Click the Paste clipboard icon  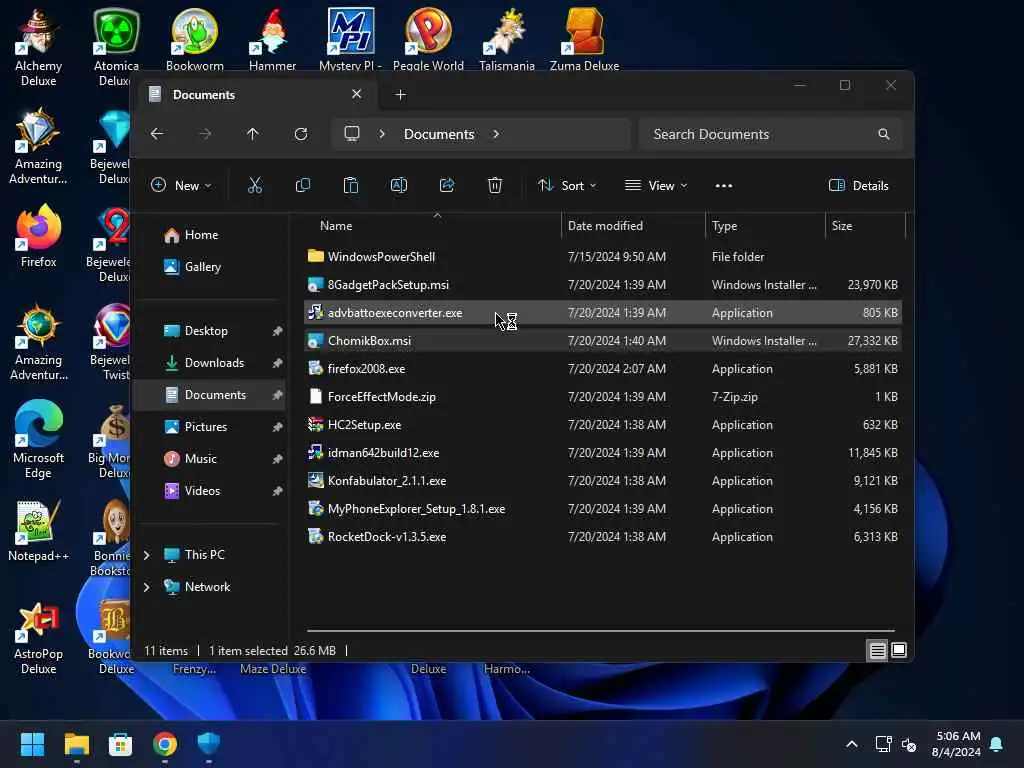pyautogui.click(x=351, y=185)
